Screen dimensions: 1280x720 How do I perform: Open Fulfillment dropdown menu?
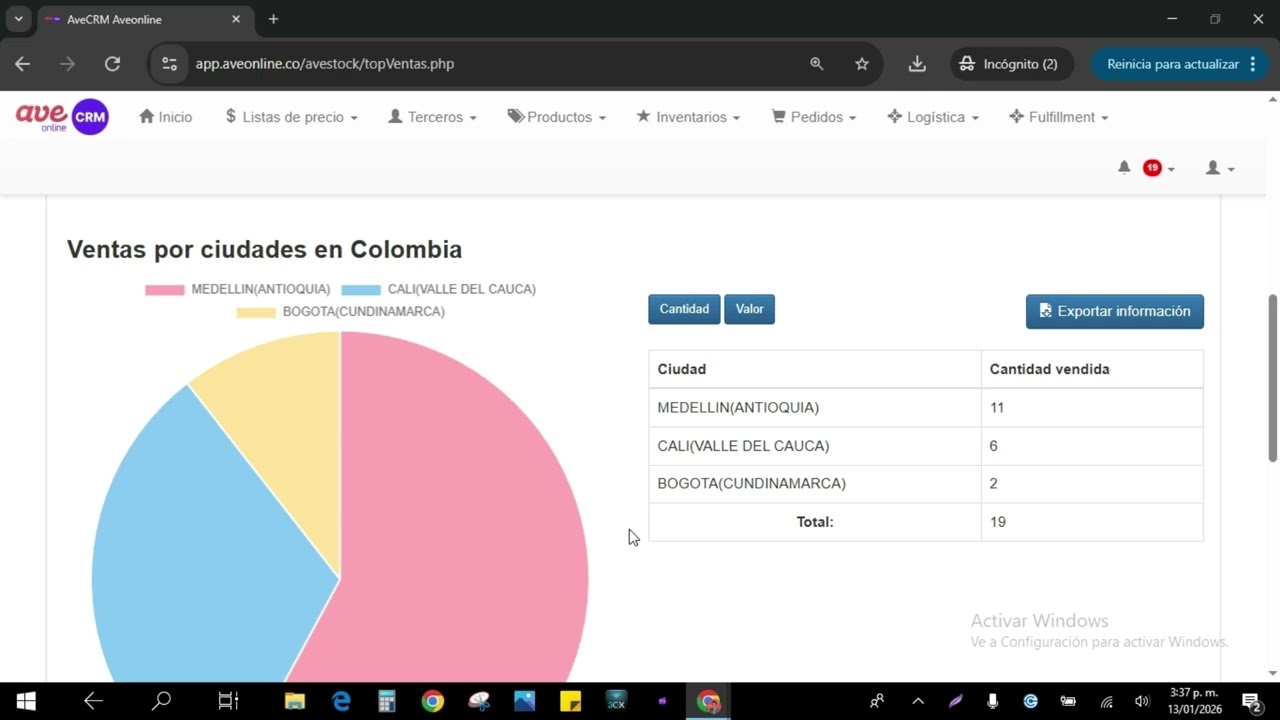(1059, 117)
